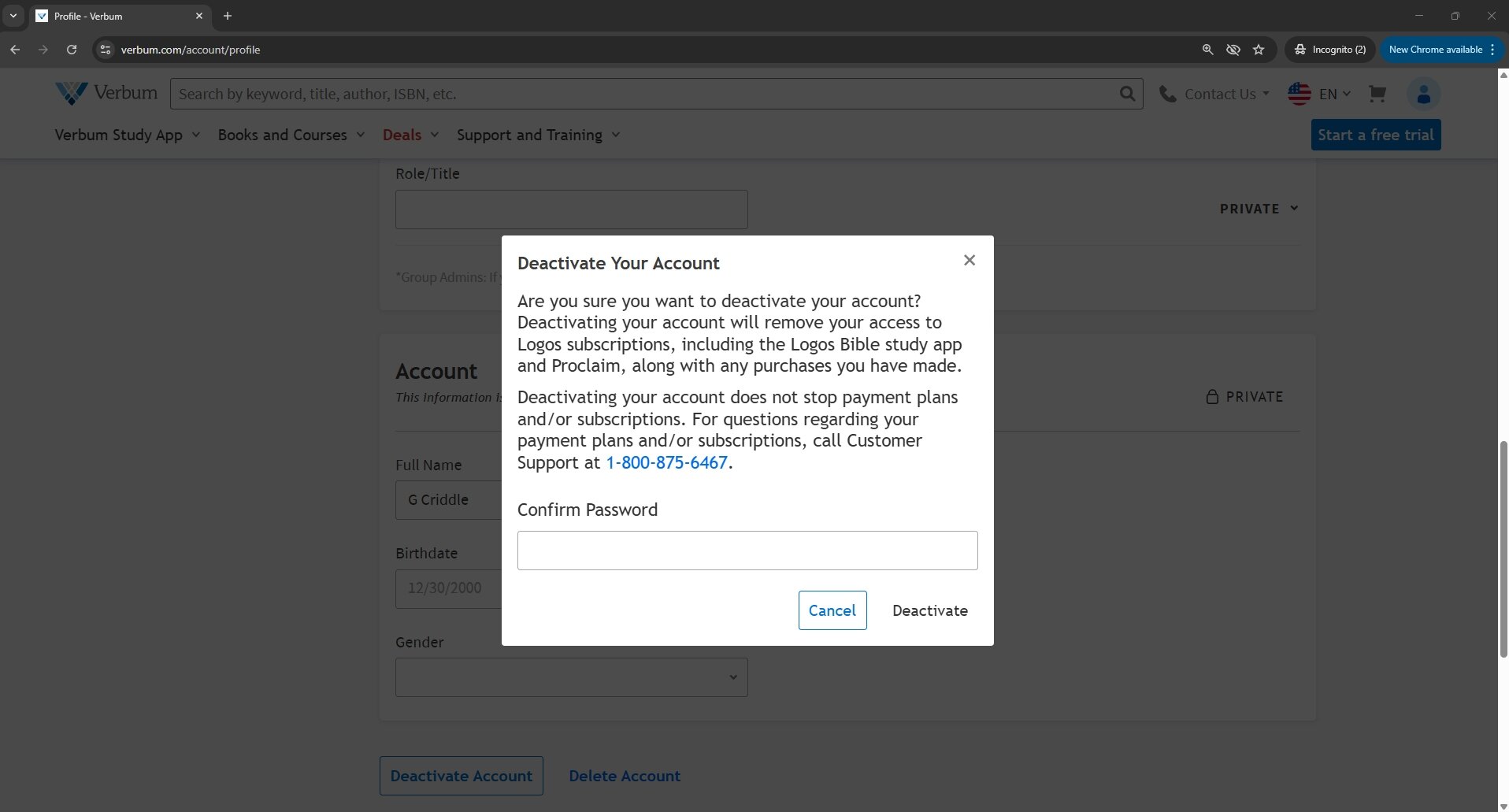This screenshot has height=812, width=1509.
Task: Reload the current page
Action: click(x=72, y=50)
